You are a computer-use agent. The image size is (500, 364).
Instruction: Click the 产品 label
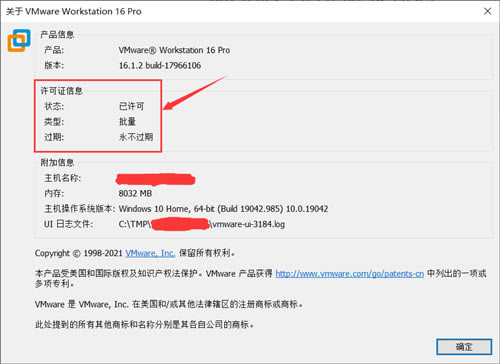pyautogui.click(x=54, y=50)
